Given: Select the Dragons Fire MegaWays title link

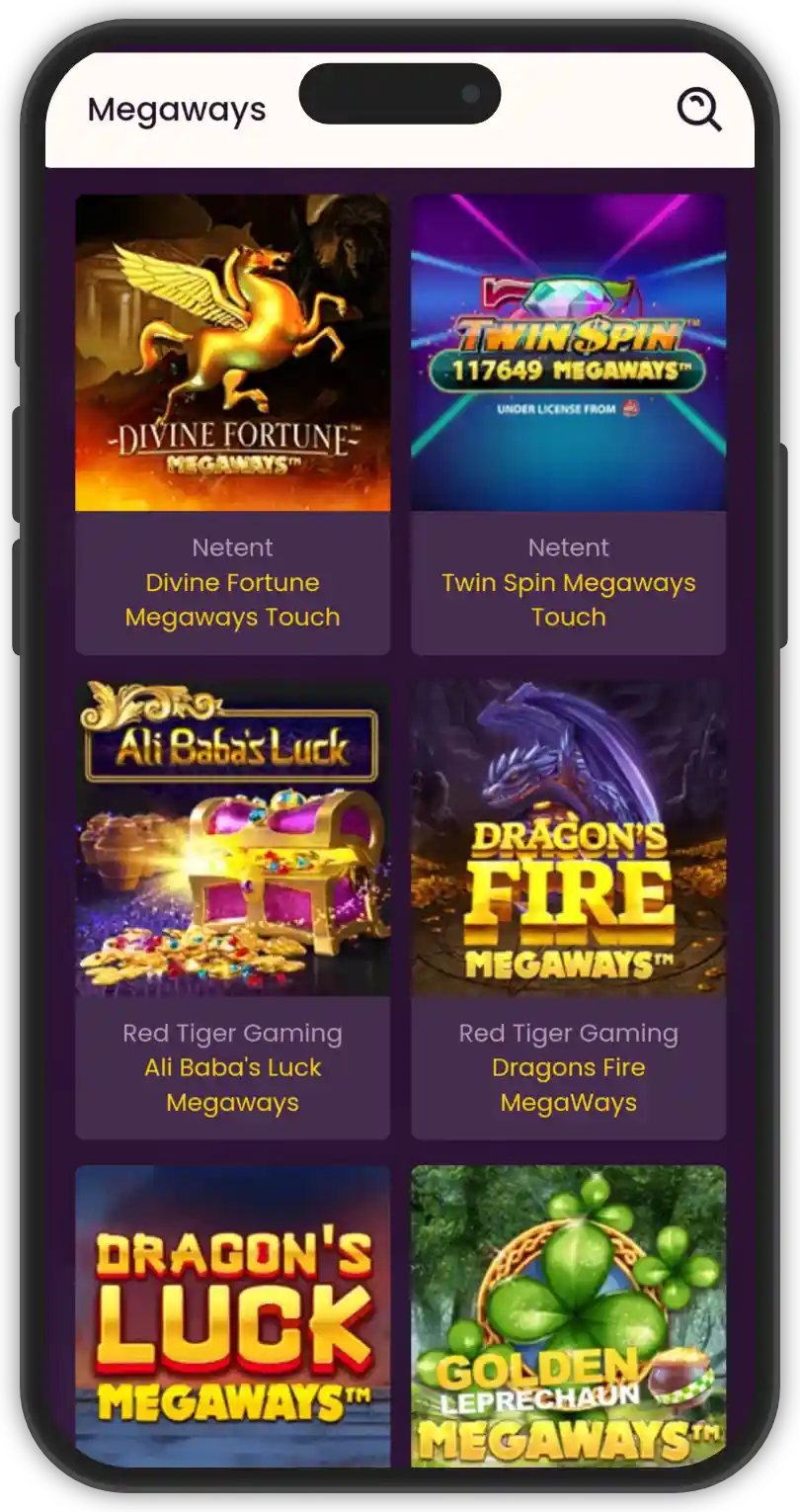Looking at the screenshot, I should (569, 1085).
